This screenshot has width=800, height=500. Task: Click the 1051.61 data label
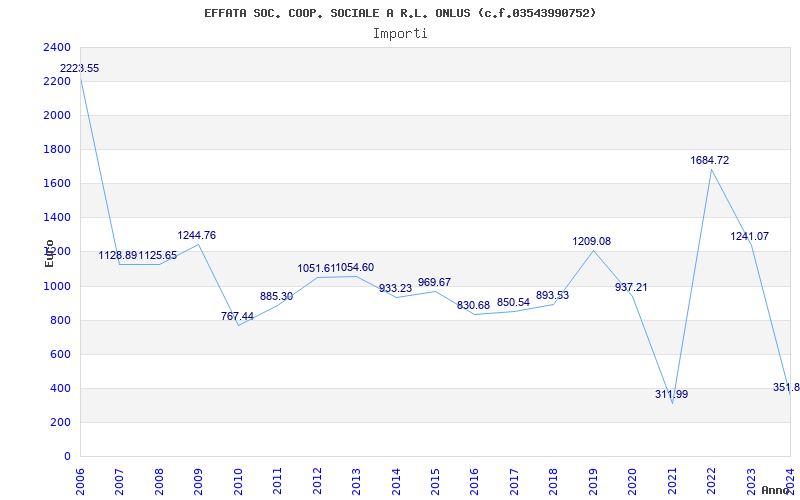(x=316, y=268)
